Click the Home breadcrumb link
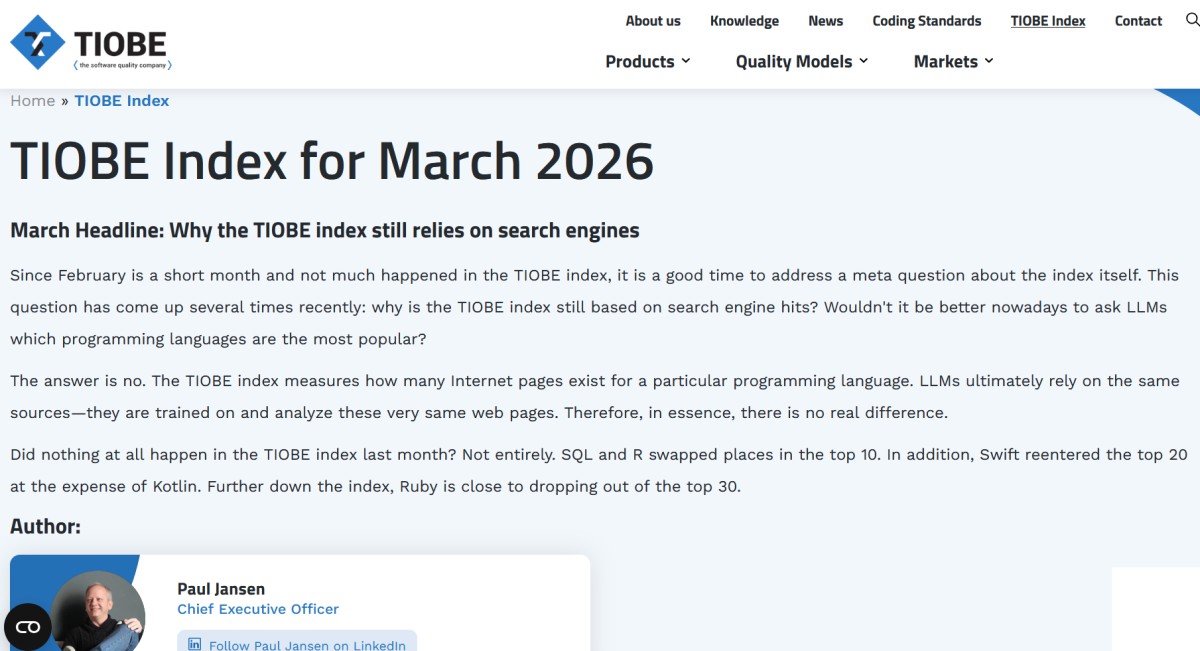Screen dimensions: 1200x651 click(x=33, y=100)
